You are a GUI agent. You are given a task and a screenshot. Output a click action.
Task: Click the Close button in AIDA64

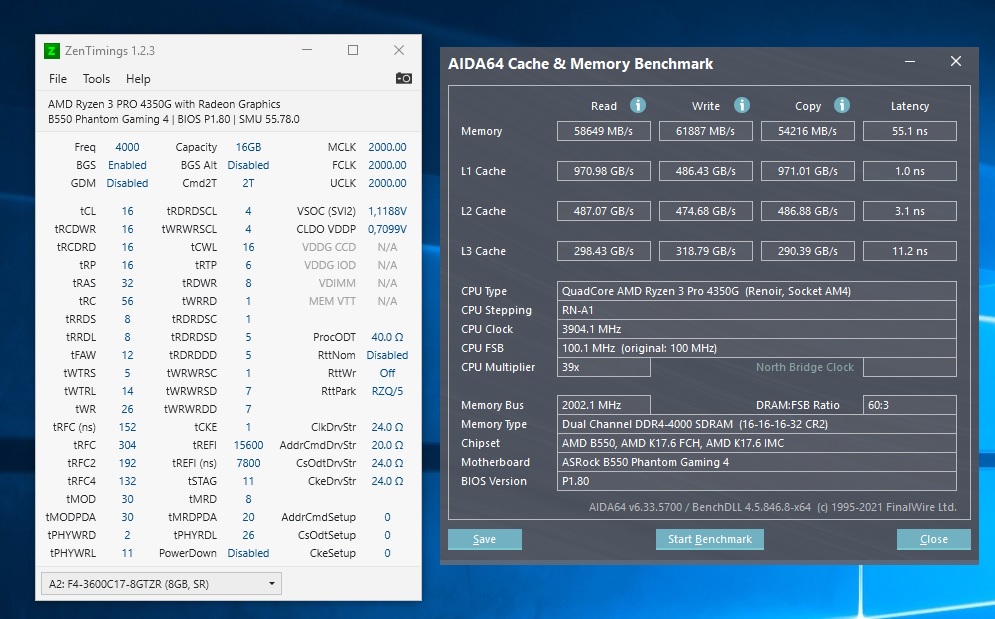[x=933, y=539]
